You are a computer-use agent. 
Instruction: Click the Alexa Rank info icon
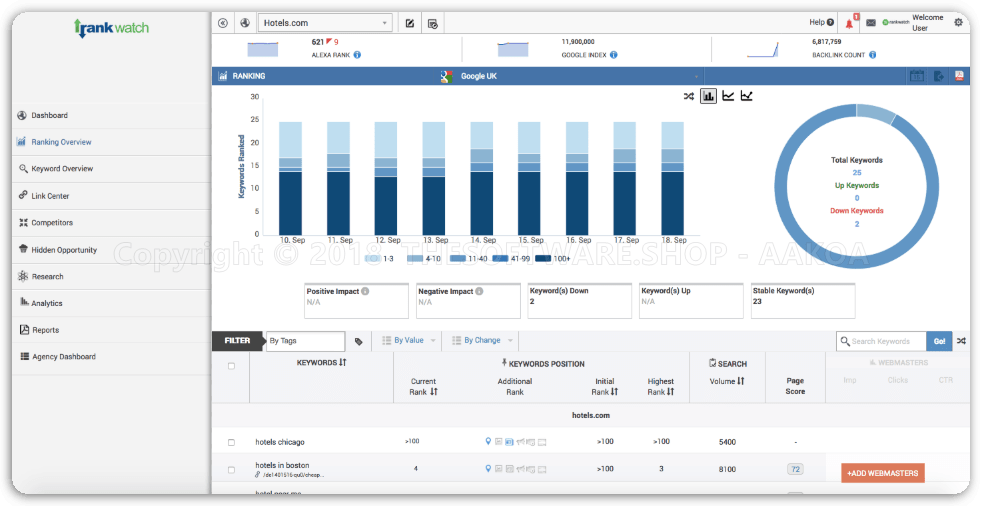point(358,55)
